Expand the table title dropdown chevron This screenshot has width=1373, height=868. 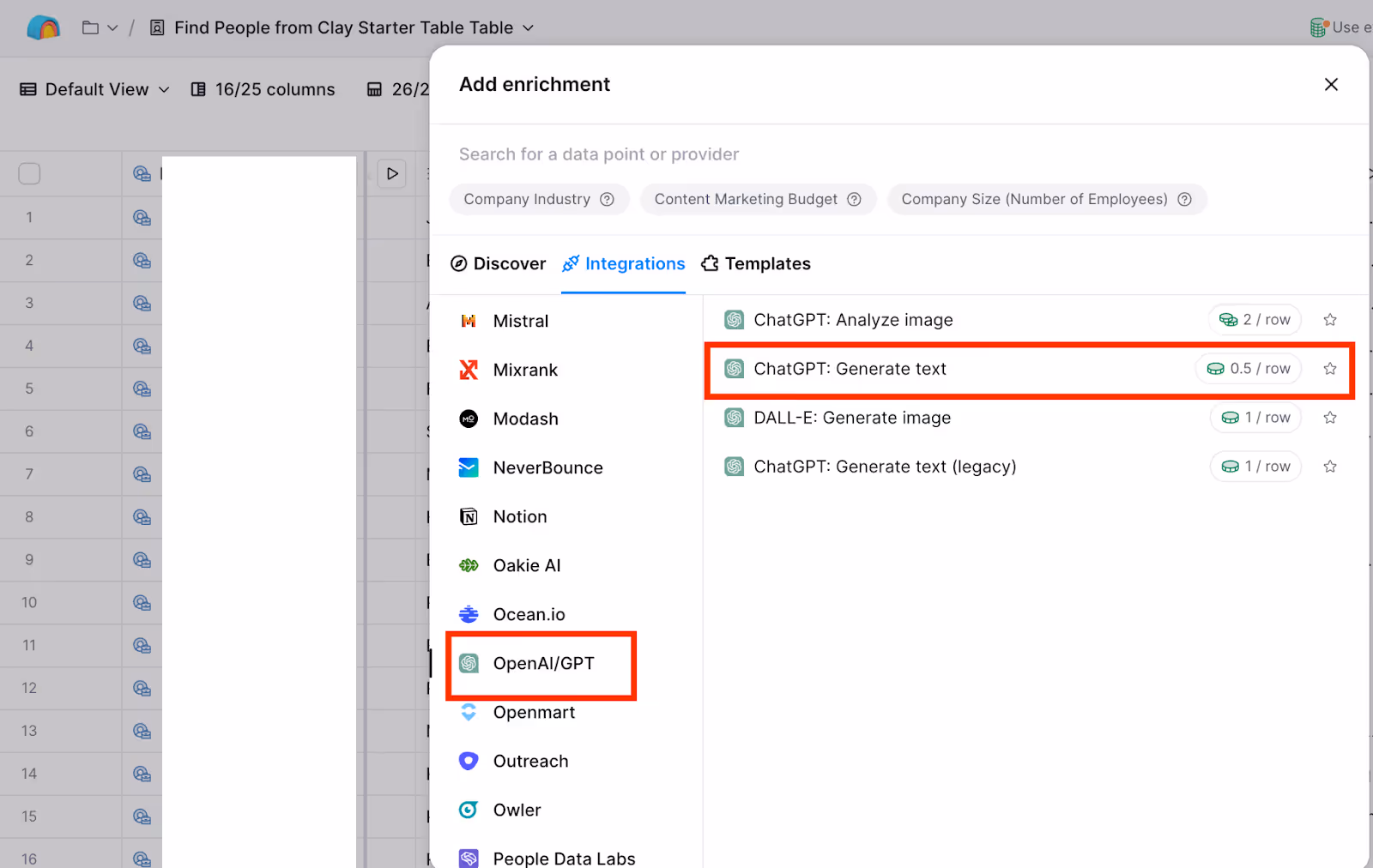[529, 27]
